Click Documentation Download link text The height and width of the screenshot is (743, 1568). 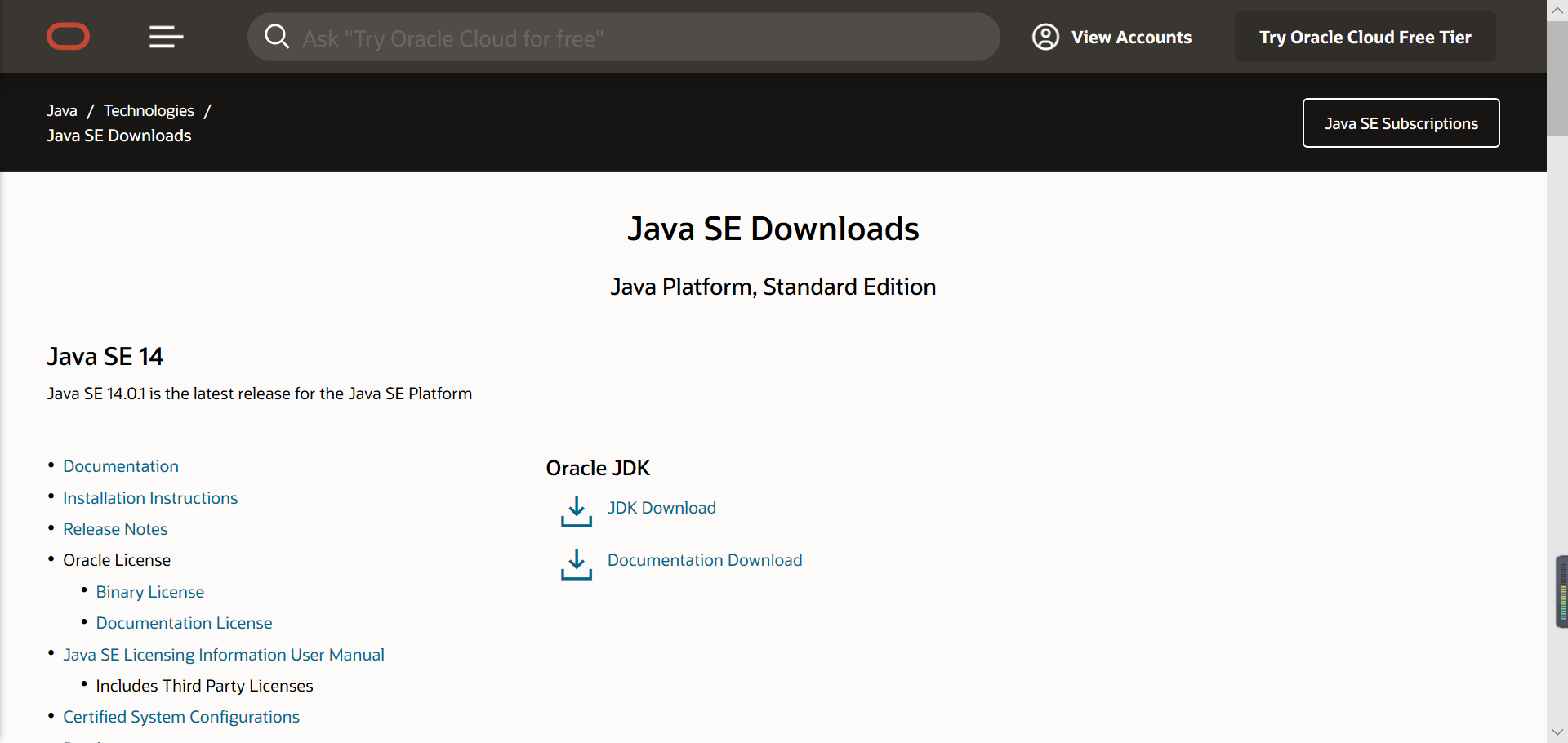coord(705,560)
